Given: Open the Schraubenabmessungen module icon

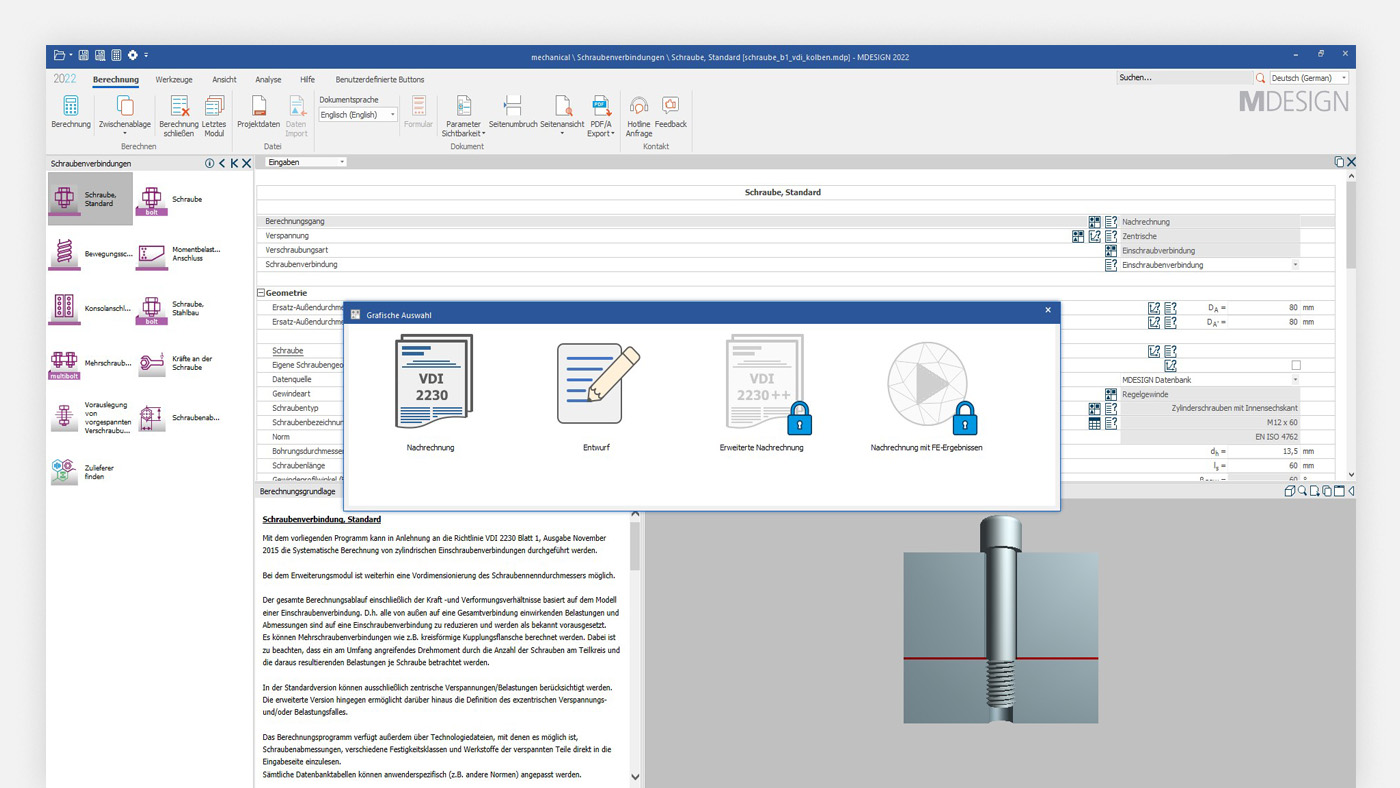Looking at the screenshot, I should pyautogui.click(x=152, y=418).
